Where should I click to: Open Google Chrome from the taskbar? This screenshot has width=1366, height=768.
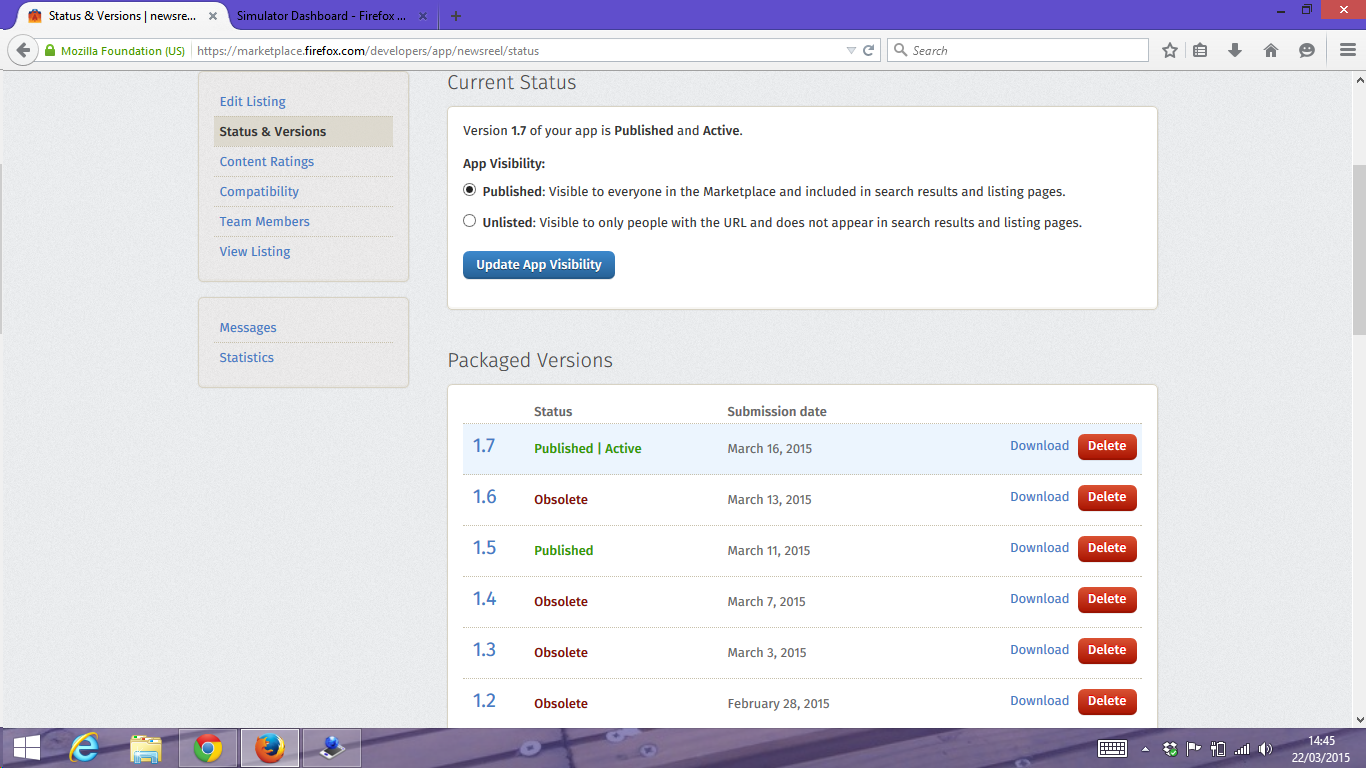208,748
